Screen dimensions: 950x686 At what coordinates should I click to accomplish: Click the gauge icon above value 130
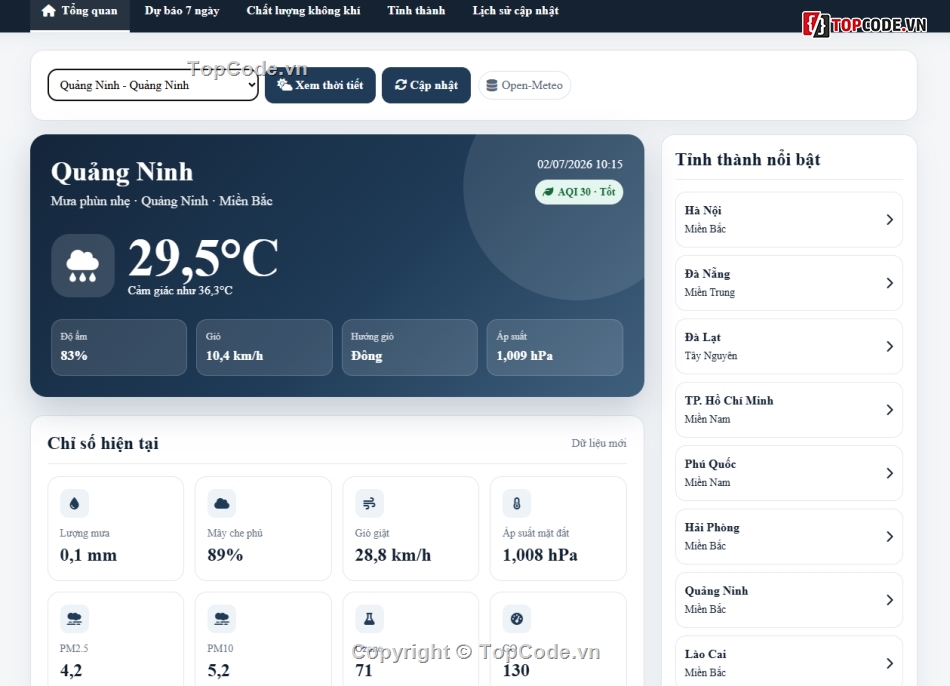(x=517, y=619)
